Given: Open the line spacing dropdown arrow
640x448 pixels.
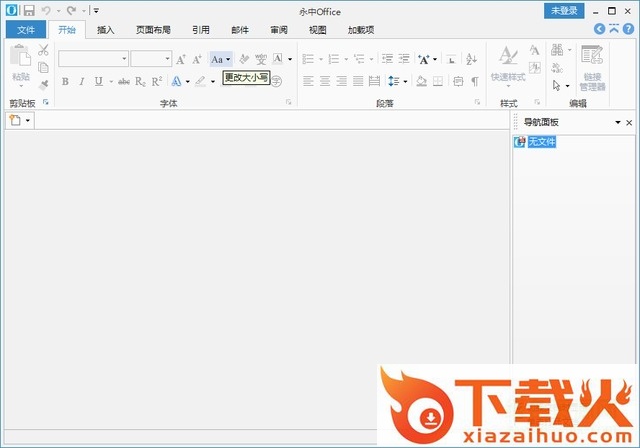Looking at the screenshot, I should pyautogui.click(x=405, y=82).
